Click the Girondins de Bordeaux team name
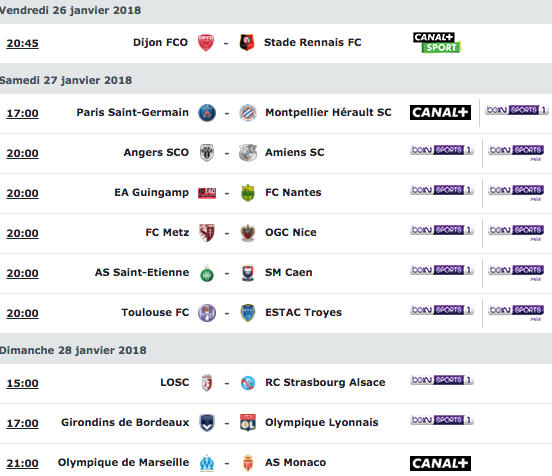Image resolution: width=552 pixels, height=476 pixels. (125, 422)
